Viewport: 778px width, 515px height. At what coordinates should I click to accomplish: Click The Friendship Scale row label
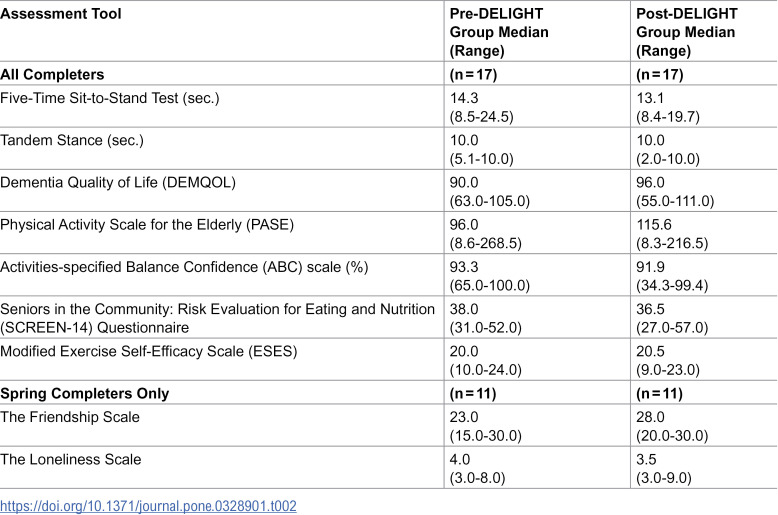click(x=70, y=417)
